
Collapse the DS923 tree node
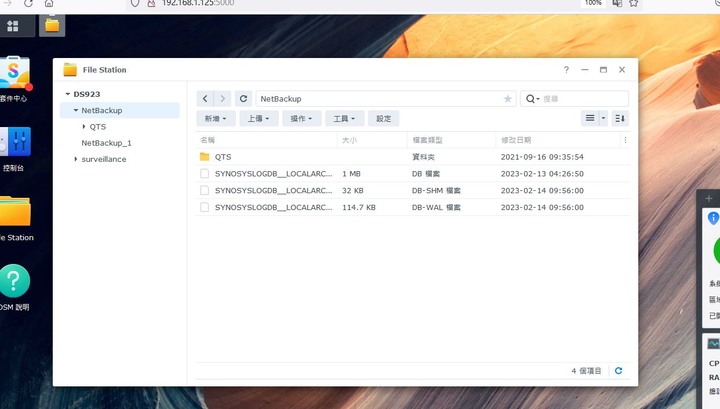point(68,94)
